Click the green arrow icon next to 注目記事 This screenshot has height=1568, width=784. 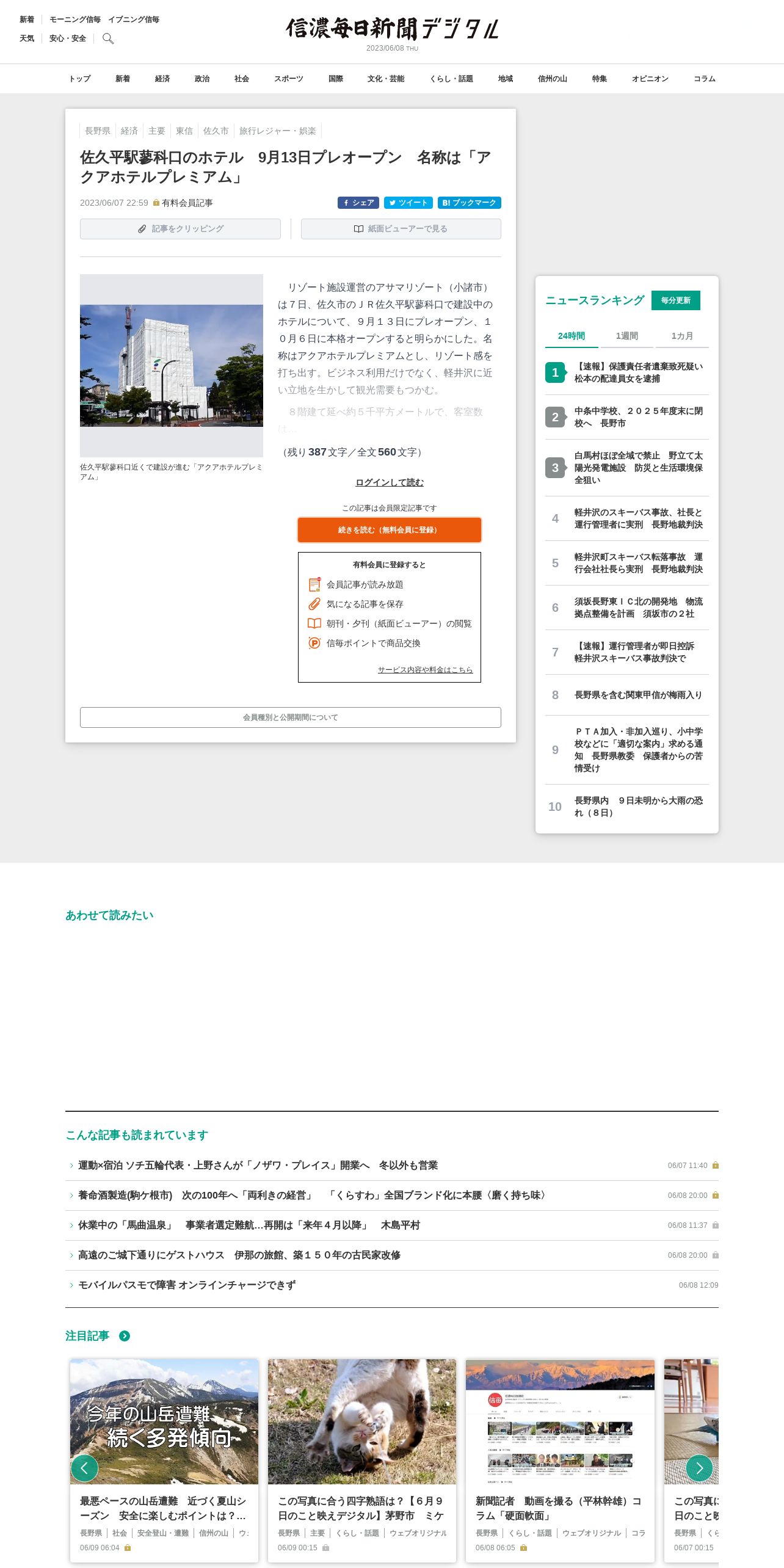point(125,1336)
